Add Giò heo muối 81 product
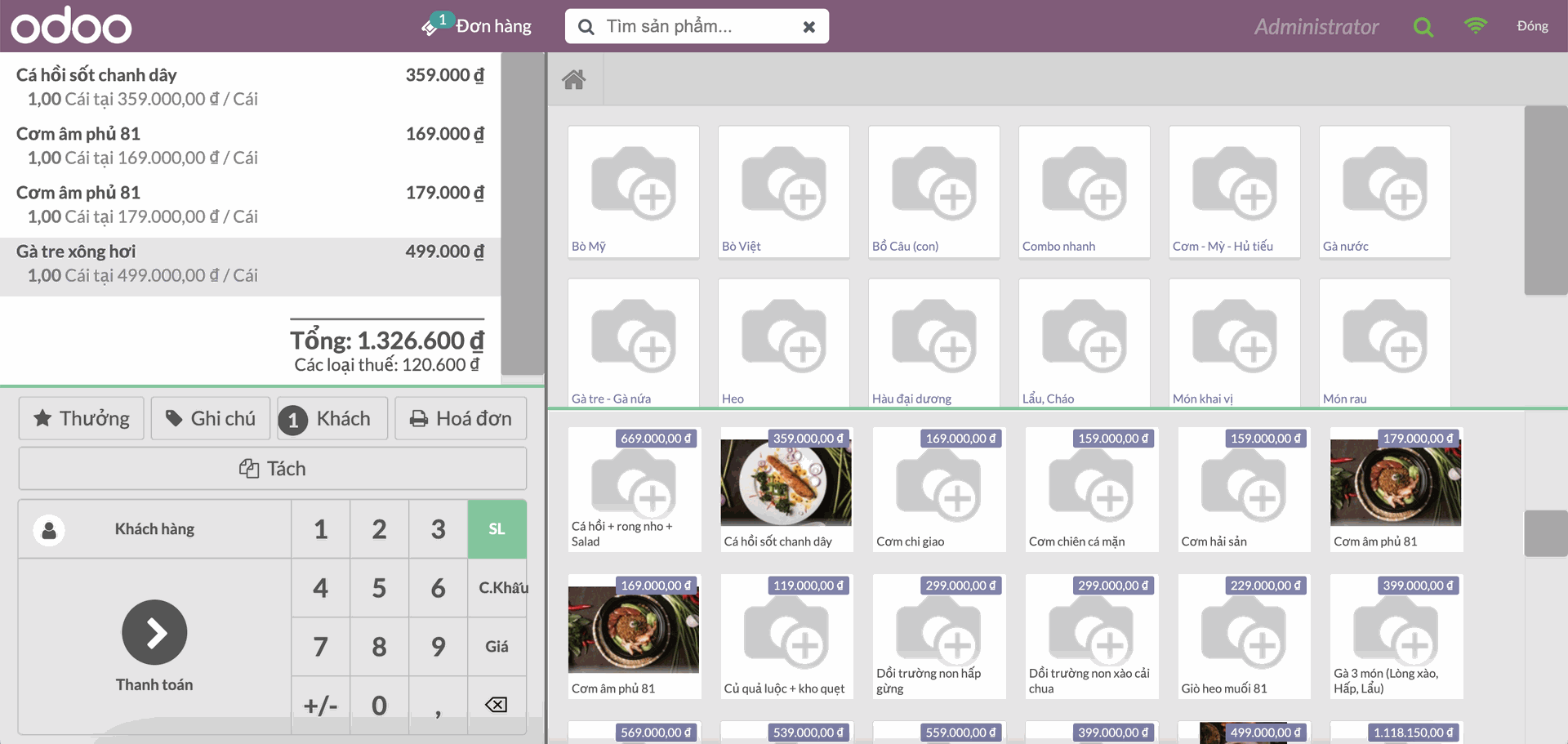The height and width of the screenshot is (744, 1568). pyautogui.click(x=1244, y=636)
